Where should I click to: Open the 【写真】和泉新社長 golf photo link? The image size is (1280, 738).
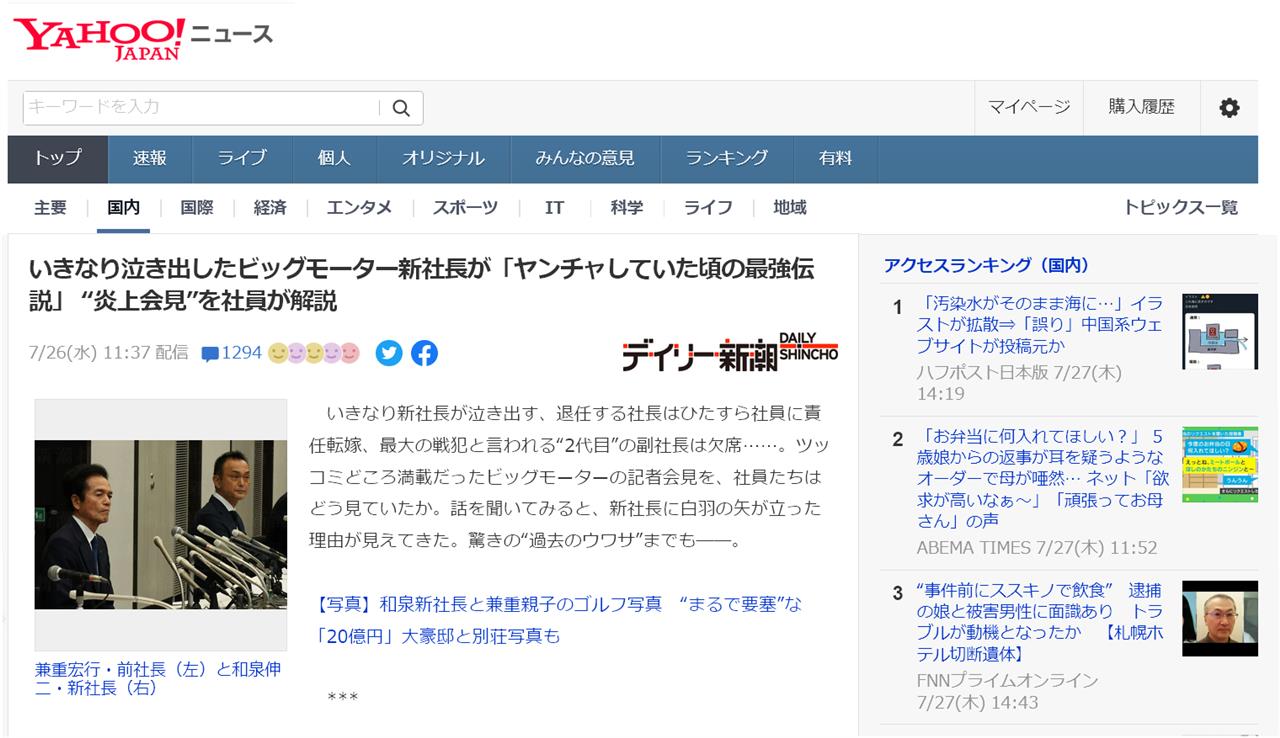point(558,620)
